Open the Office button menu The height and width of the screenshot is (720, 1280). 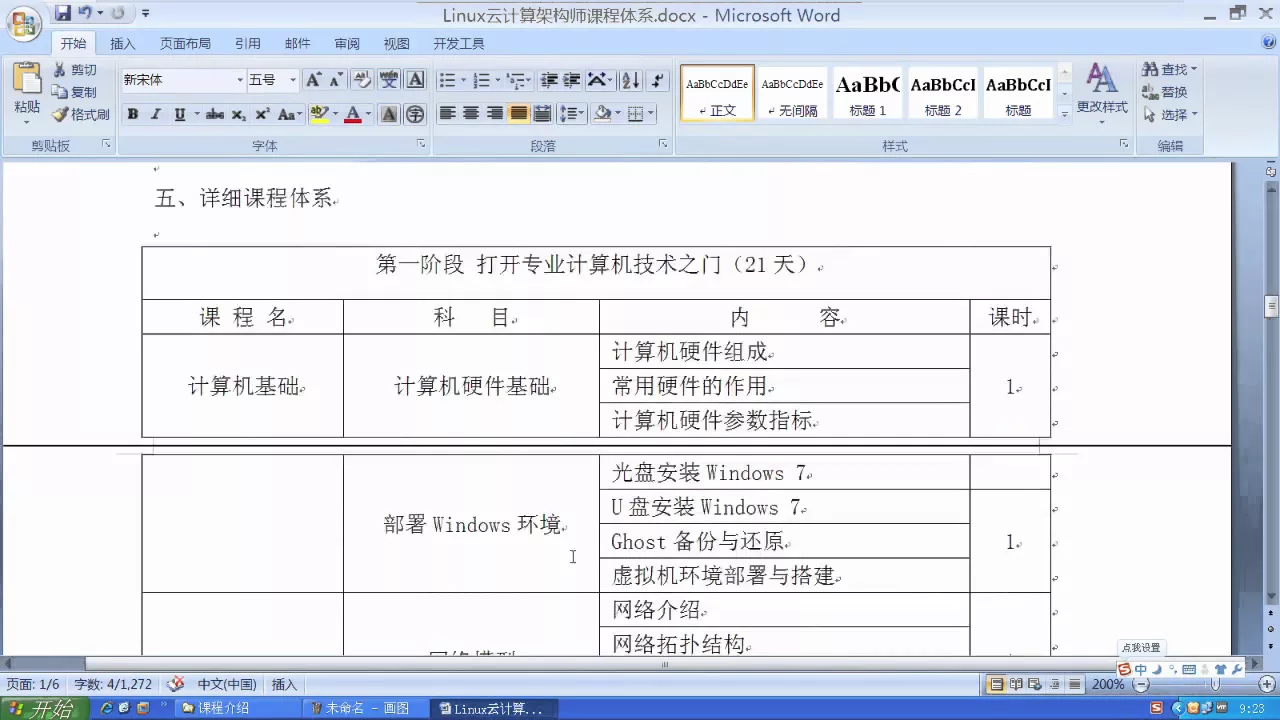[23, 23]
